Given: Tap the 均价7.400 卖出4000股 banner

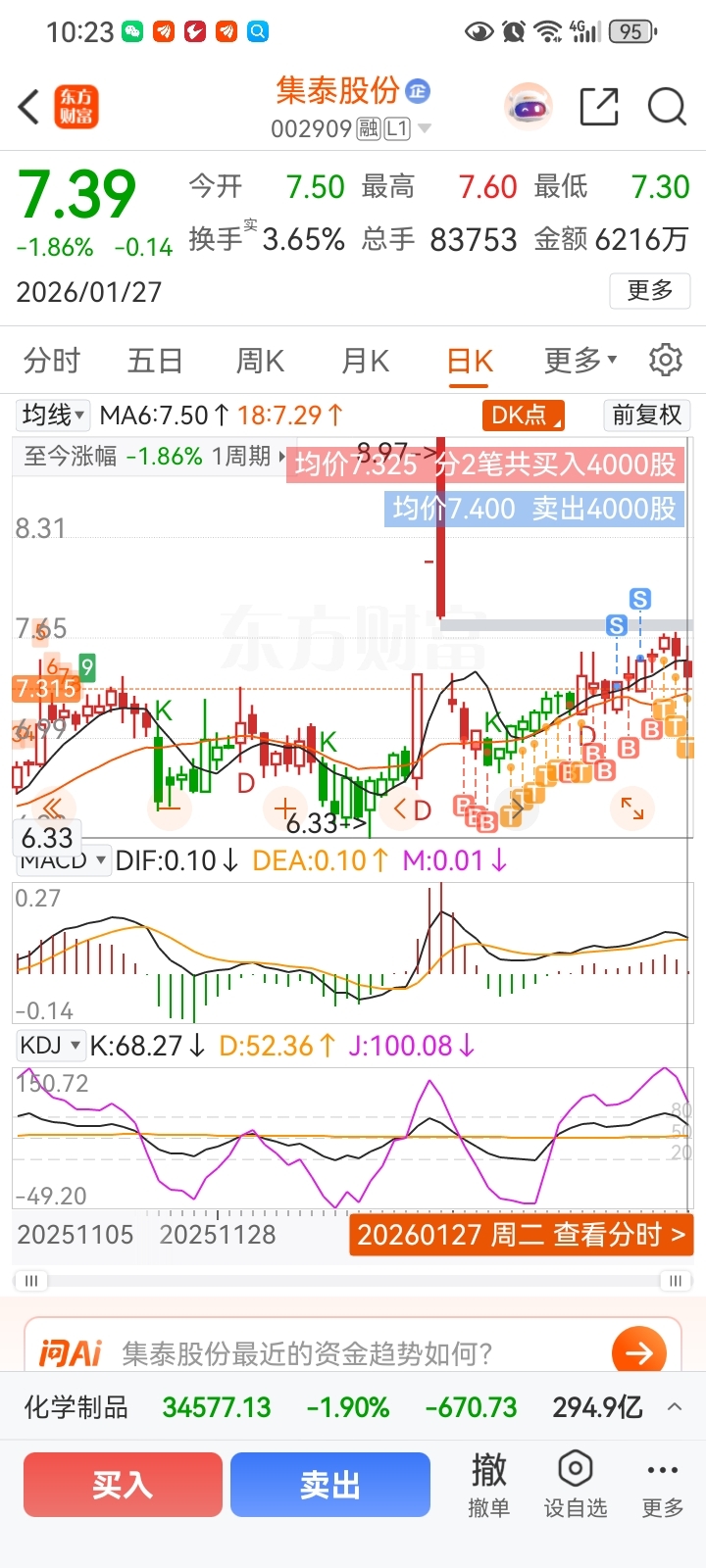Looking at the screenshot, I should click(534, 509).
